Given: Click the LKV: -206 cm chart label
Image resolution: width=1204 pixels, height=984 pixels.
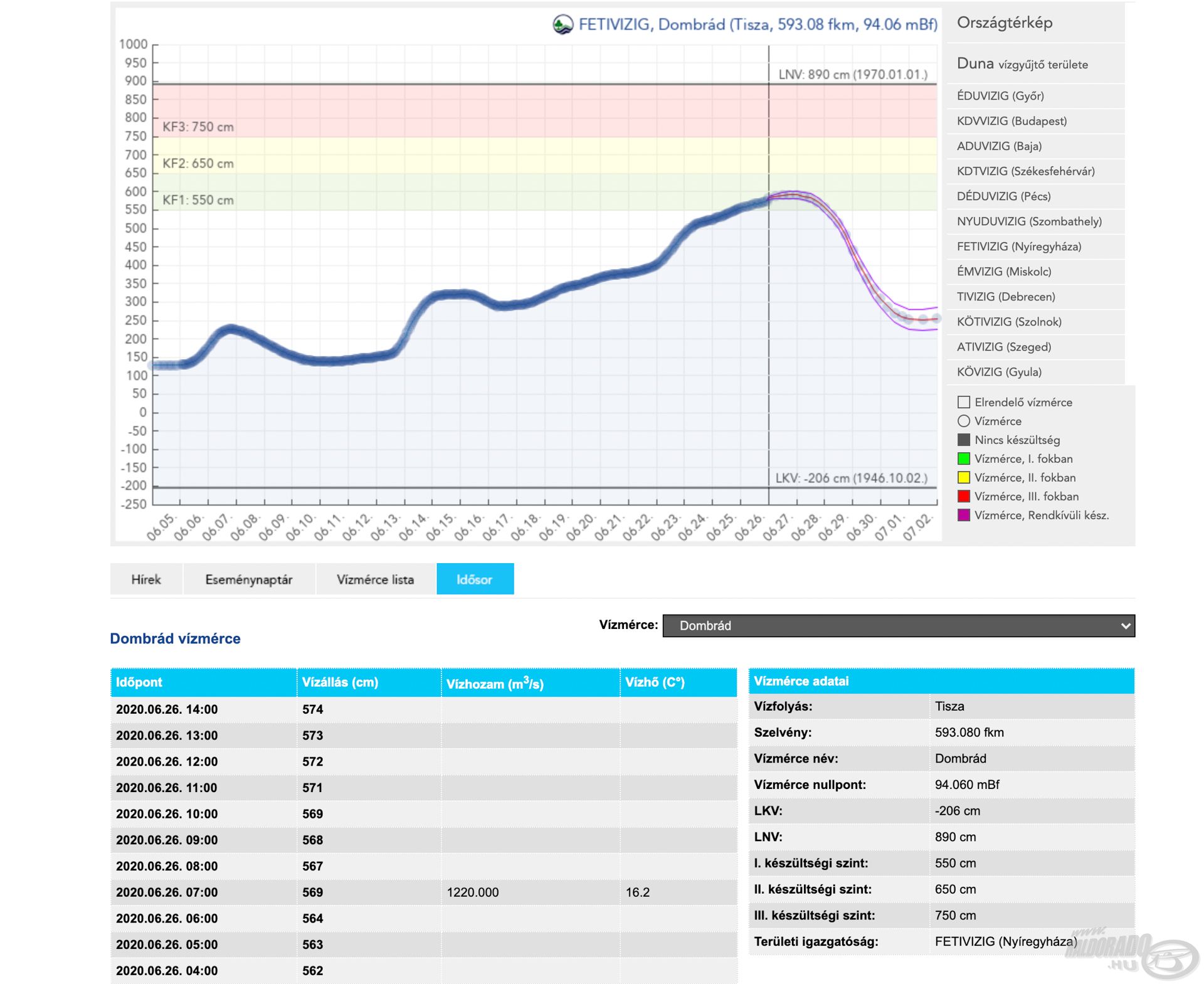Looking at the screenshot, I should pos(851,478).
